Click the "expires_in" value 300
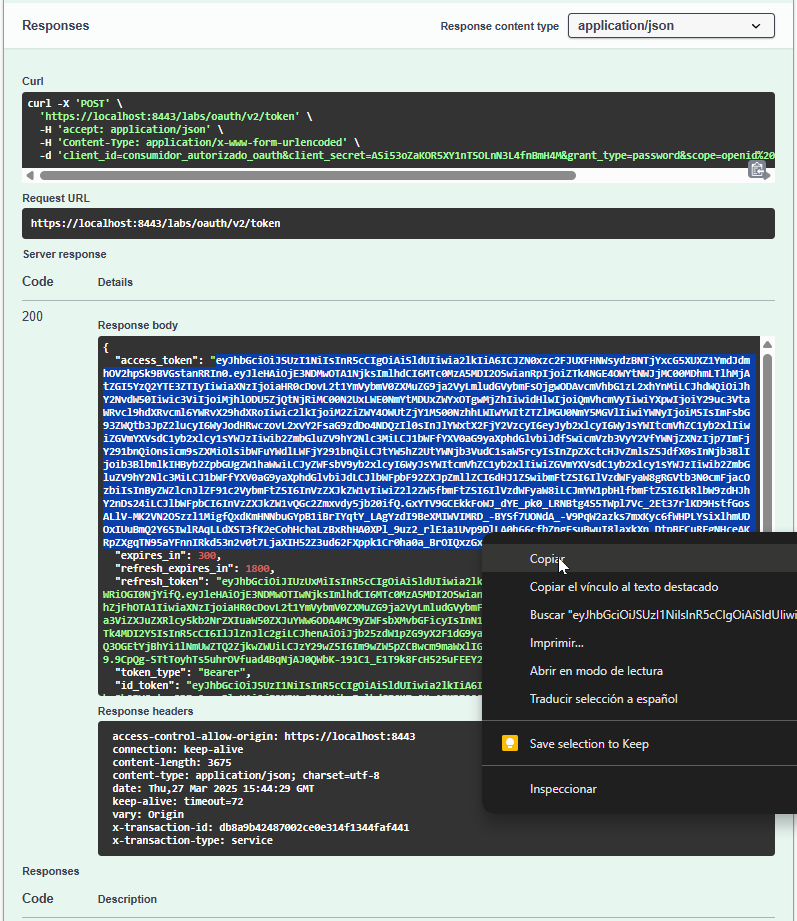Viewport: 797px width, 921px height. tap(207, 555)
